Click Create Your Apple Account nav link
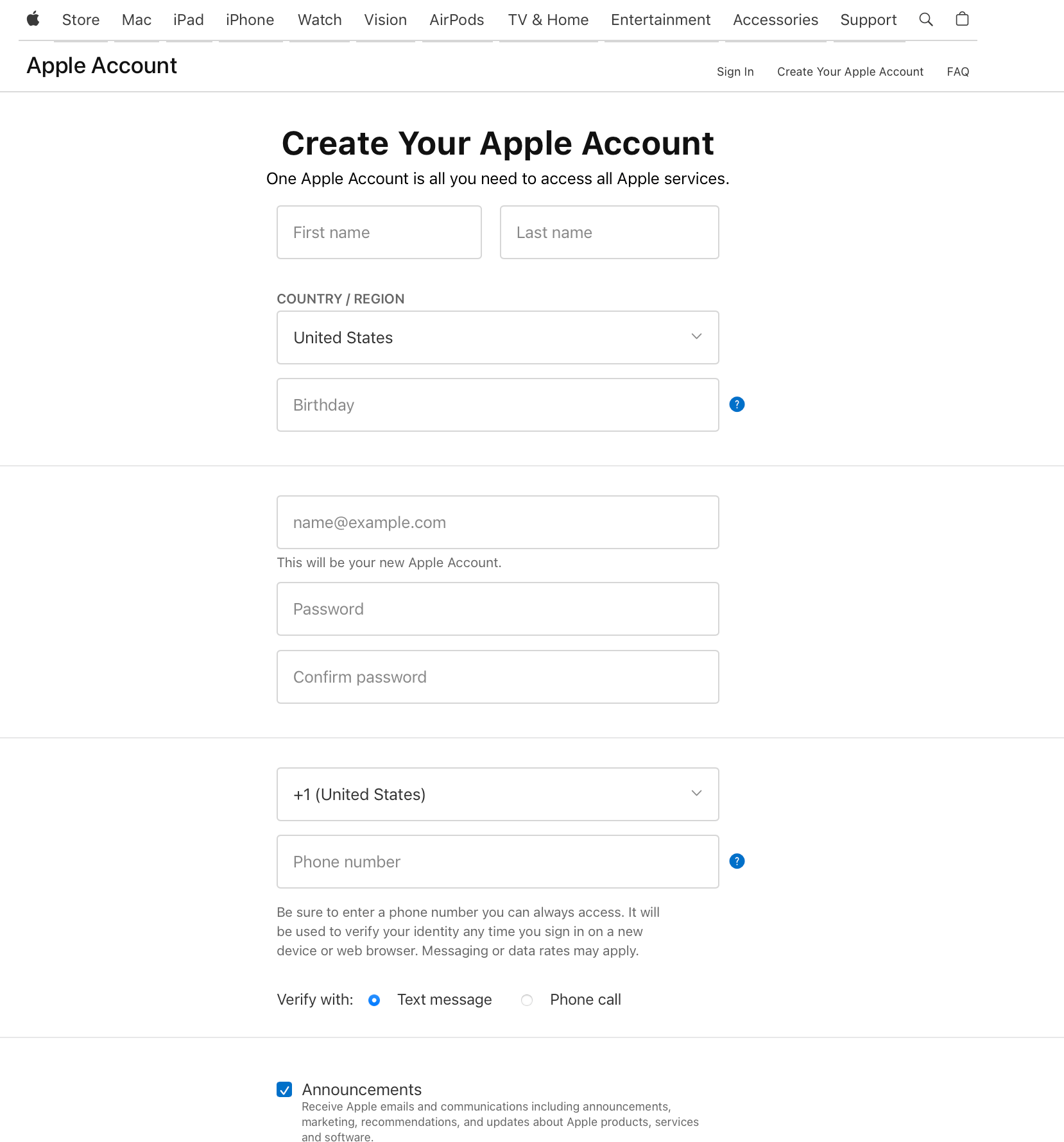The height and width of the screenshot is (1142, 1064). tap(850, 72)
